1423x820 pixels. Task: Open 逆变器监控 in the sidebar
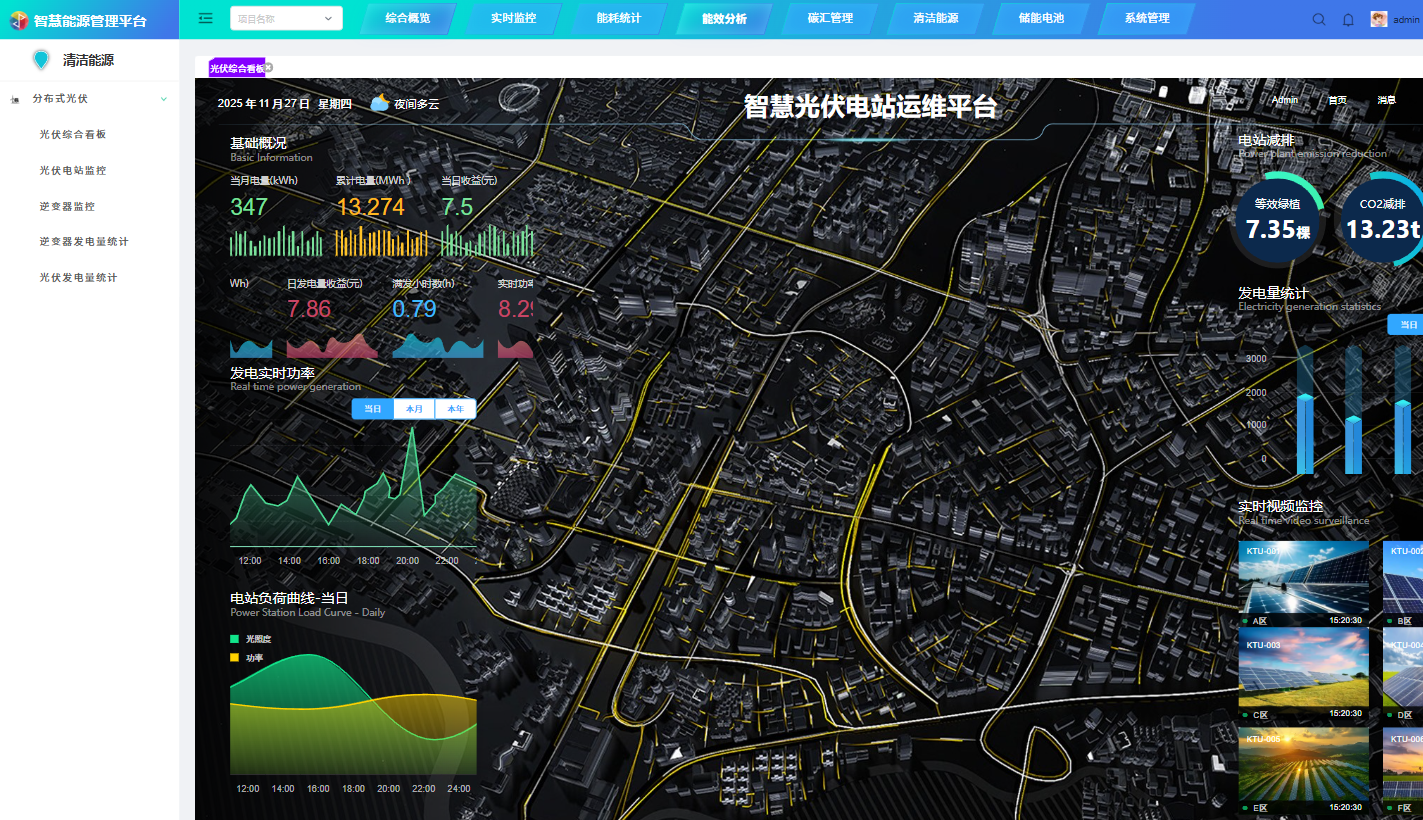pyautogui.click(x=67, y=206)
